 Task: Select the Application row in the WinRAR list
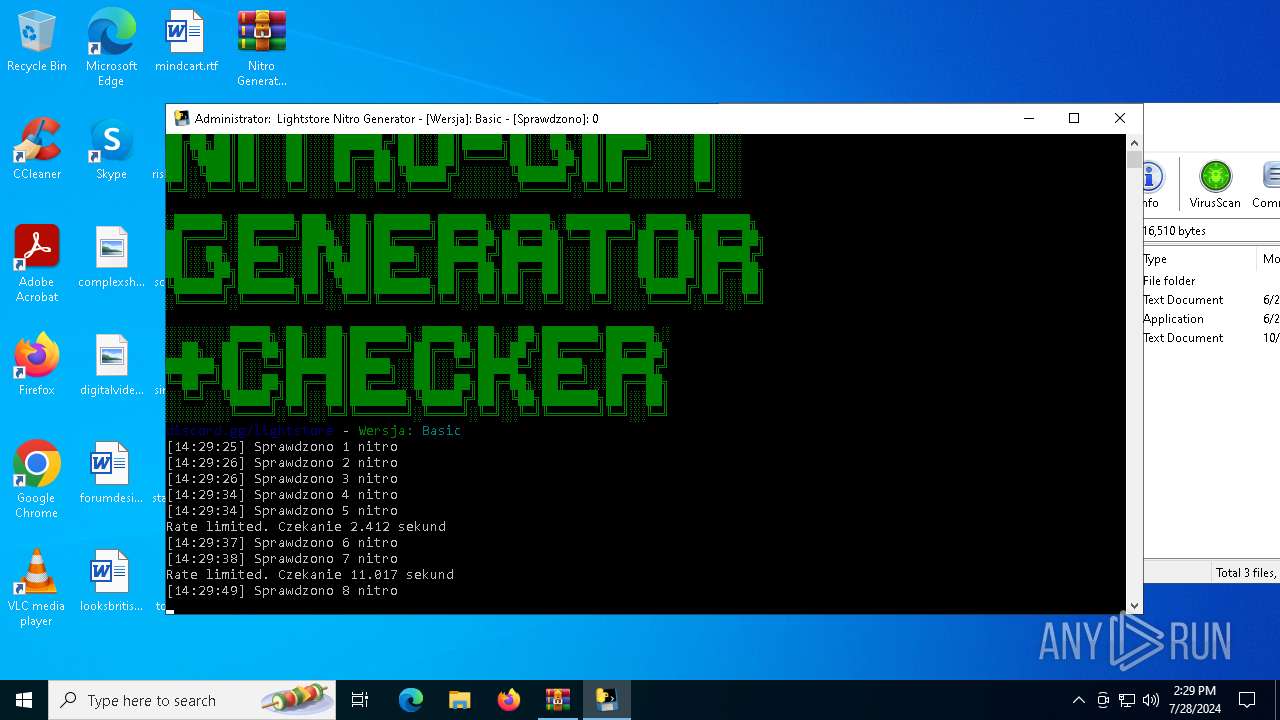pyautogui.click(x=1211, y=319)
